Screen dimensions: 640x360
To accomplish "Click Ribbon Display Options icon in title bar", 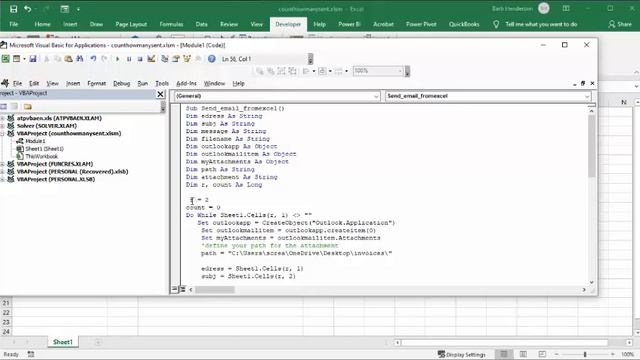I will point(566,9).
